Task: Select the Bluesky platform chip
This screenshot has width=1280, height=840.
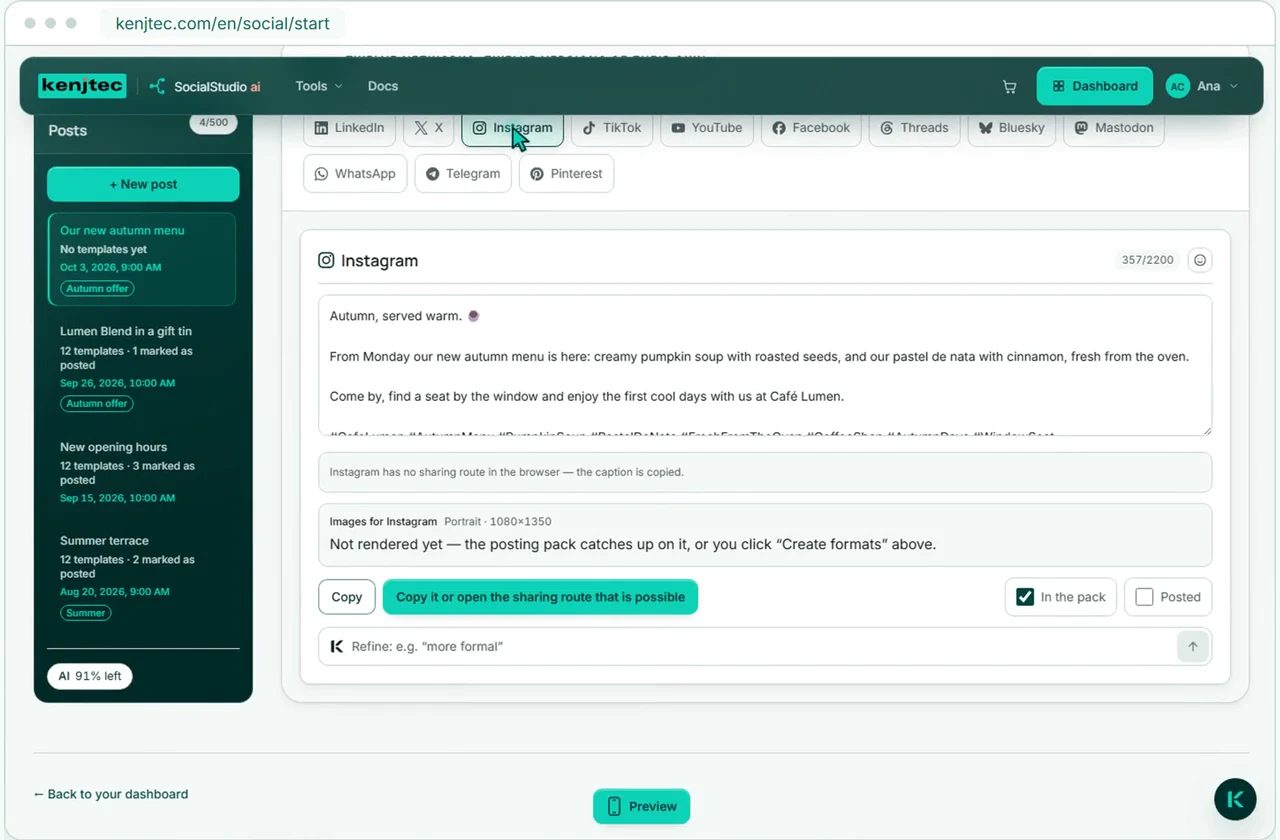Action: [x=1011, y=128]
